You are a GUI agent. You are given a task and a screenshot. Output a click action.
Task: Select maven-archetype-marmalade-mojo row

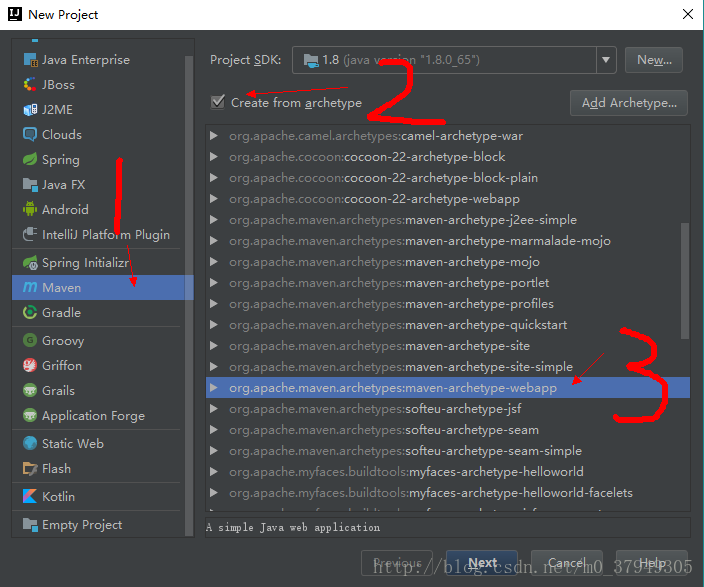click(448, 241)
